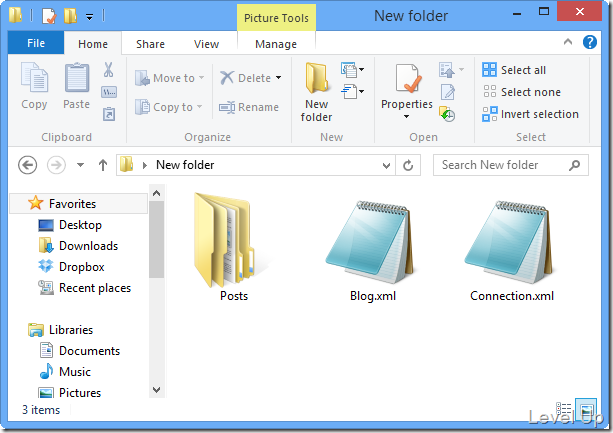This screenshot has height=433, width=613.
Task: Click the Properties checkmark icon
Action: 407,78
